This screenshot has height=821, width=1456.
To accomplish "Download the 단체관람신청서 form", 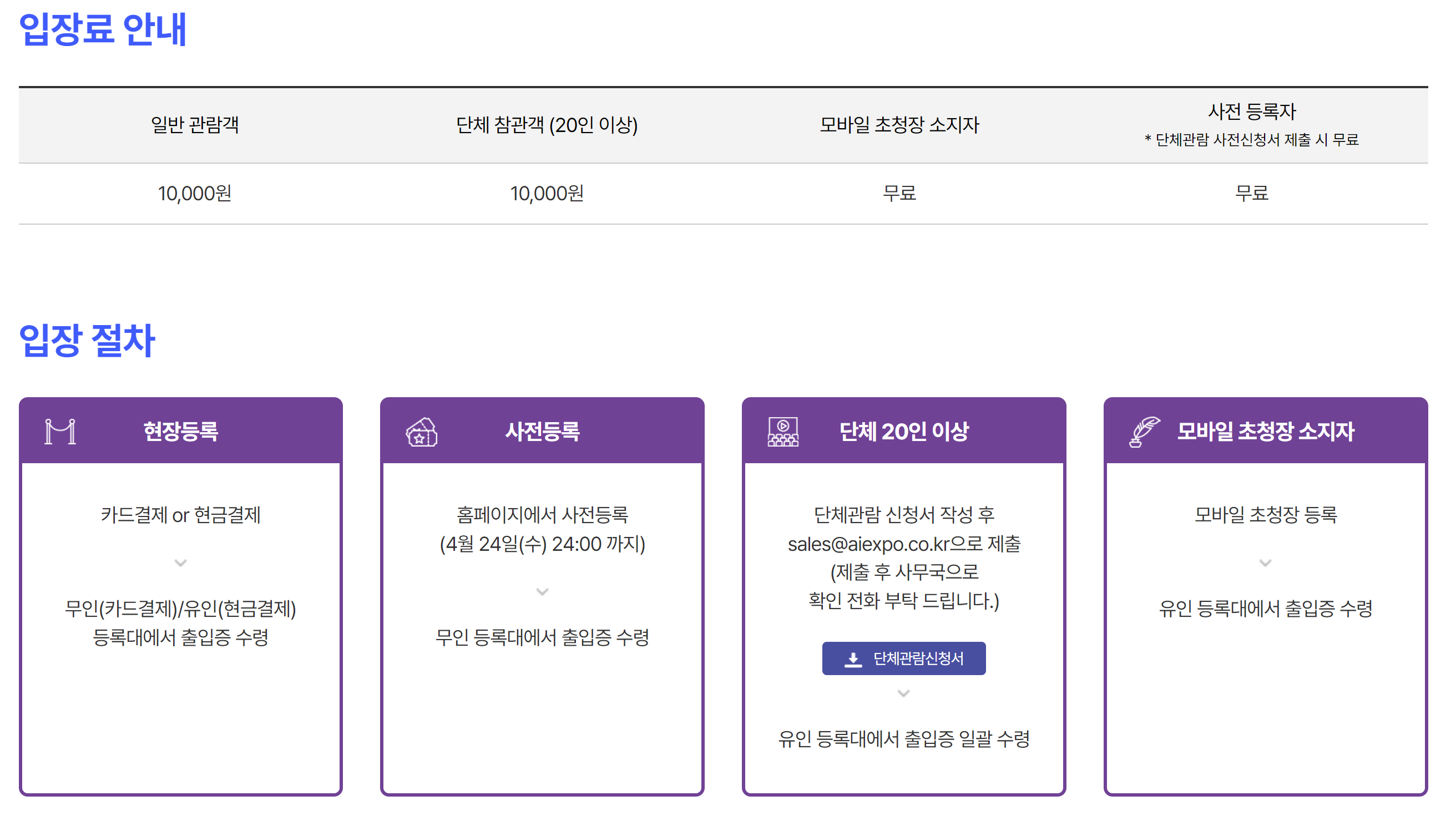I will tap(904, 658).
